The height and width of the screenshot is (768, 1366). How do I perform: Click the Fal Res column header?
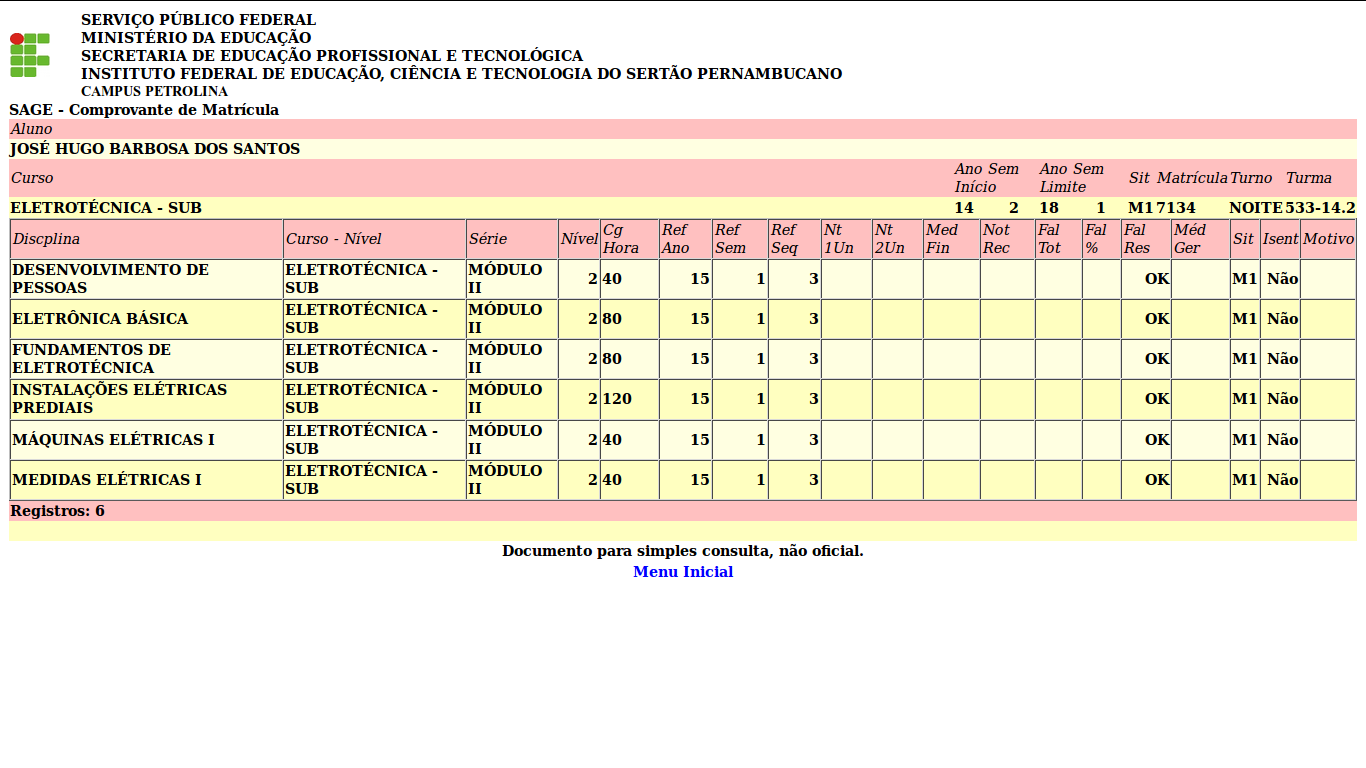coord(1146,239)
